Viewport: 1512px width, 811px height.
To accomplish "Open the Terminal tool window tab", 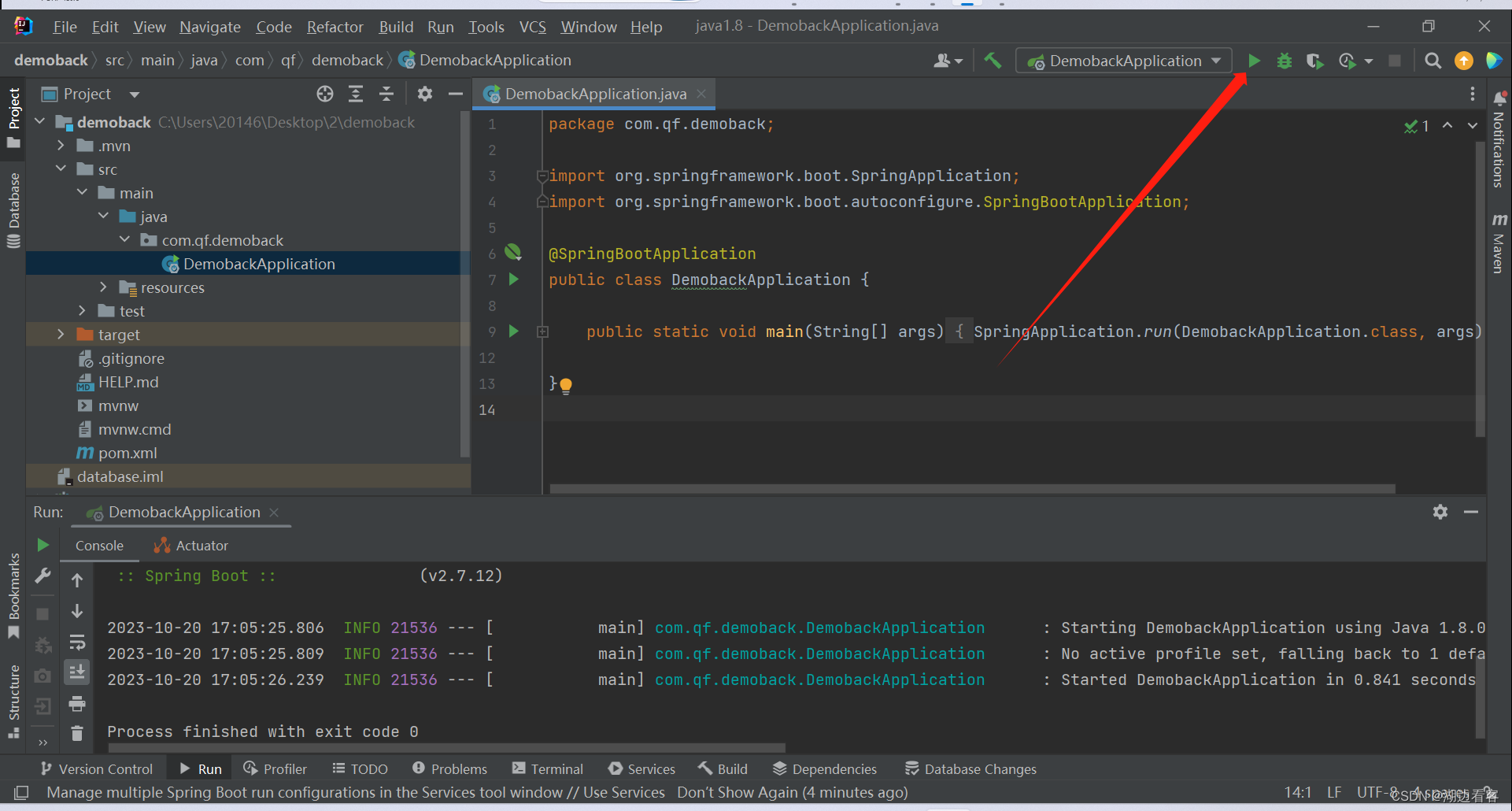I will coord(548,769).
